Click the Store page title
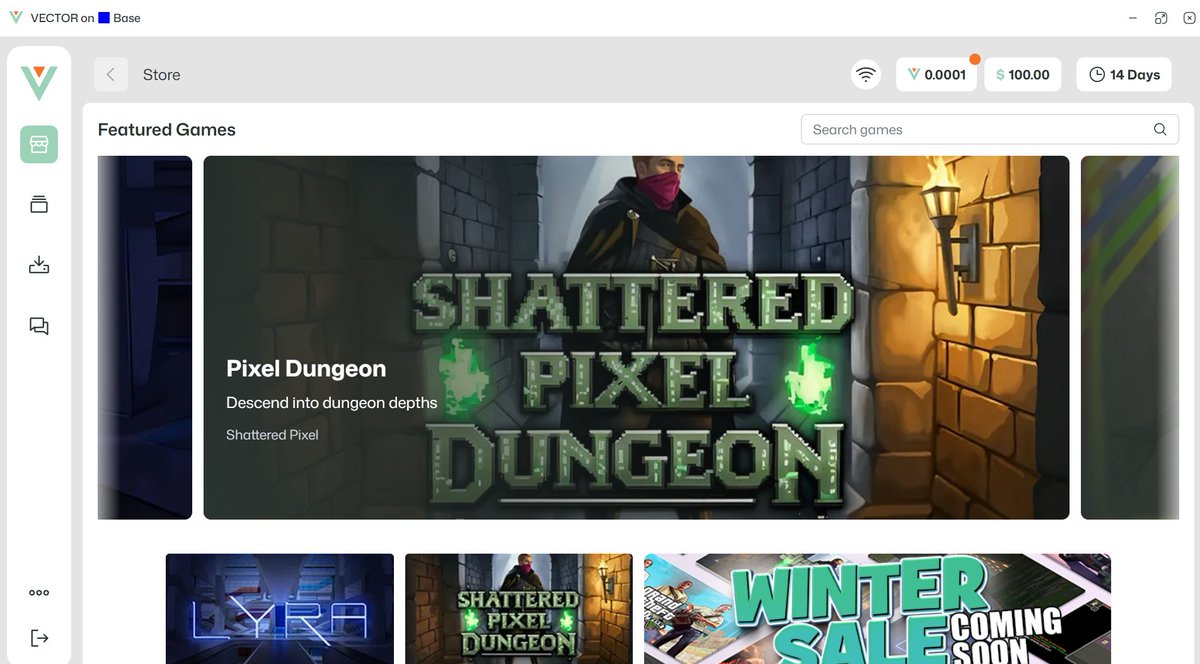Image resolution: width=1200 pixels, height=664 pixels. pyautogui.click(x=162, y=75)
